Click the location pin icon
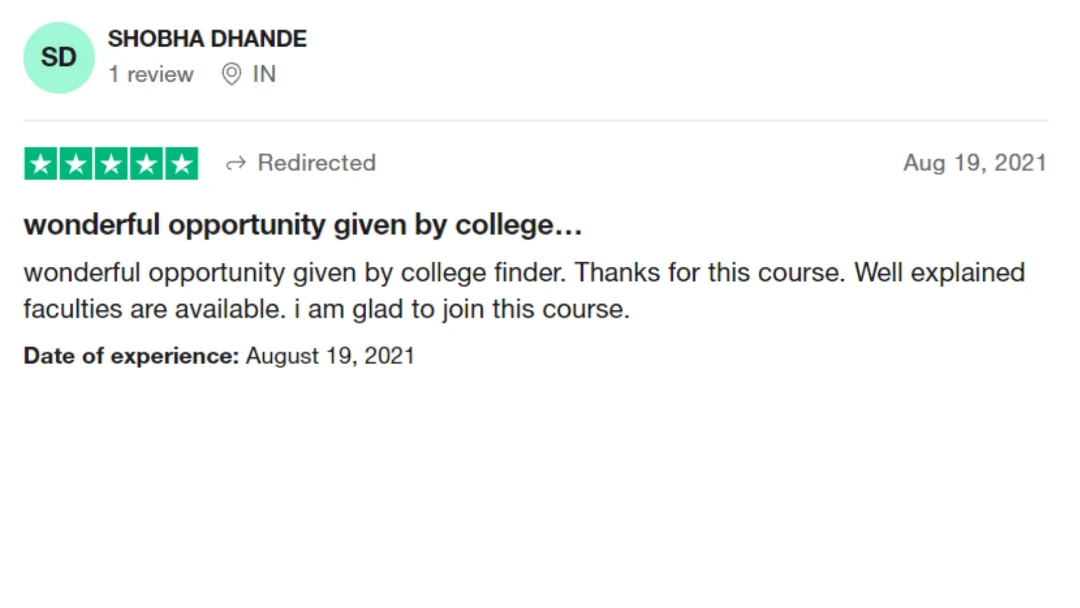The width and height of the screenshot is (1080, 608). (231, 74)
